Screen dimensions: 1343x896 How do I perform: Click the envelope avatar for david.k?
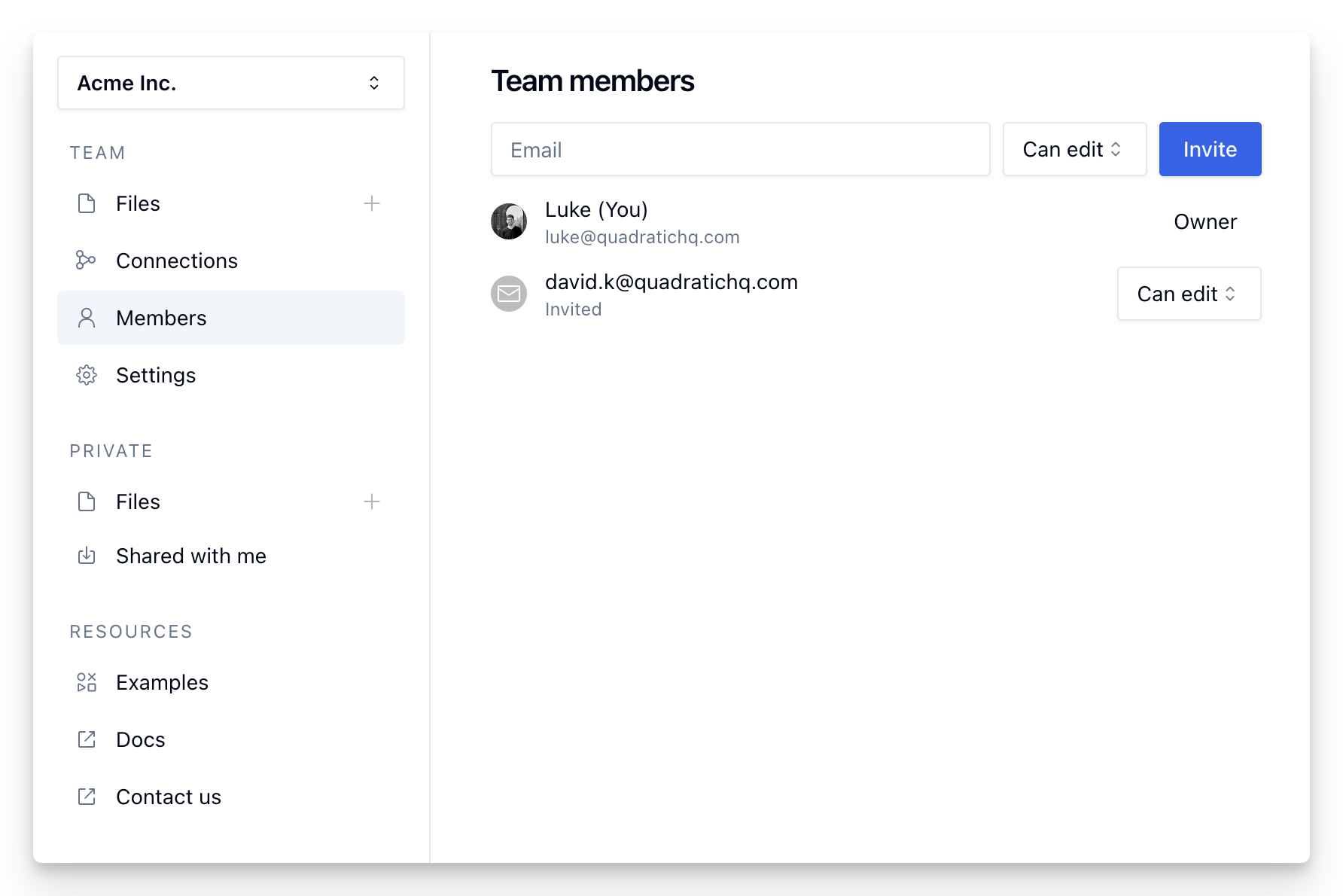pos(509,294)
